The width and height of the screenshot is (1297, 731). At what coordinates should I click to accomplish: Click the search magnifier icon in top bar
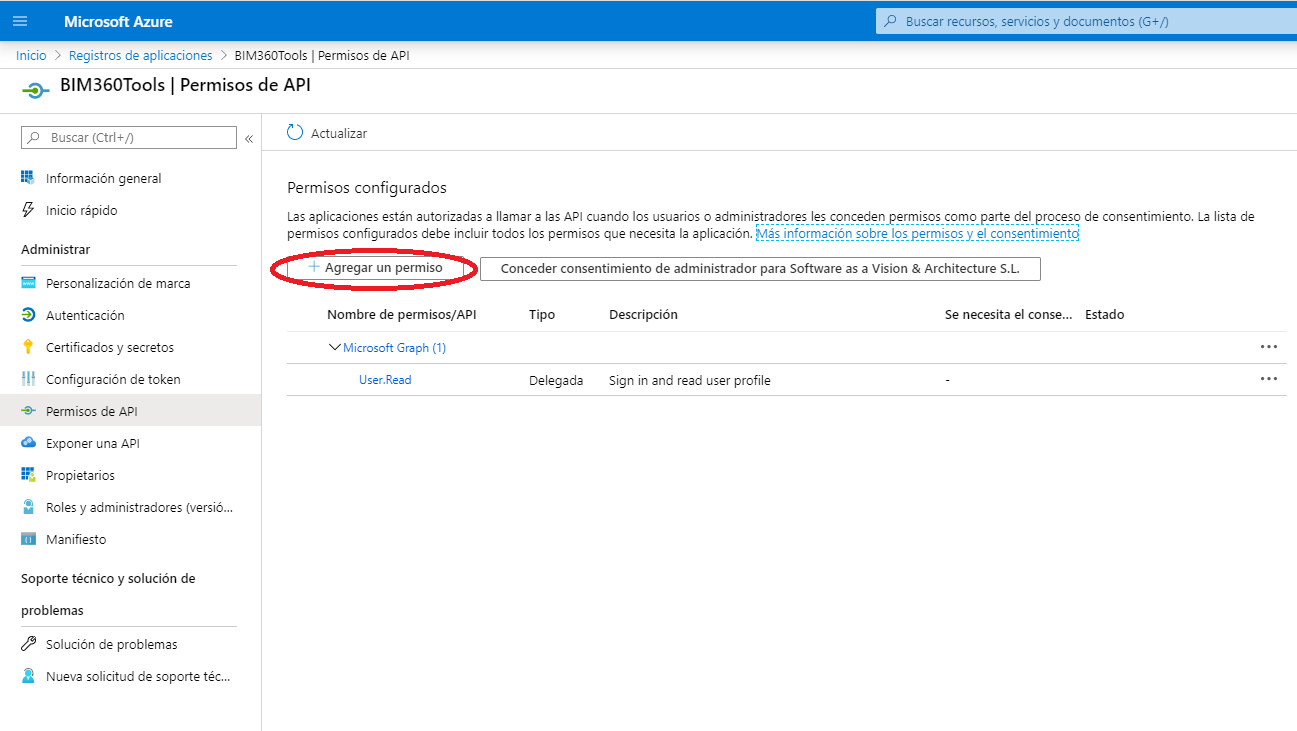tap(890, 21)
